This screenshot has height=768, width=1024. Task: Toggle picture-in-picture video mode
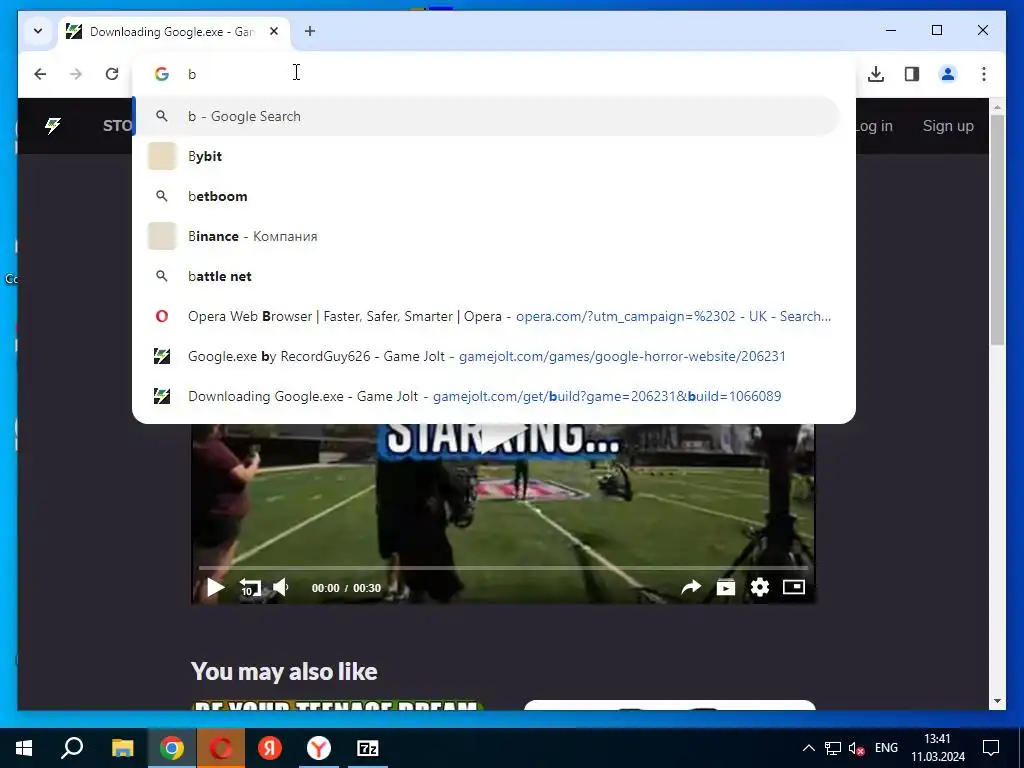793,588
